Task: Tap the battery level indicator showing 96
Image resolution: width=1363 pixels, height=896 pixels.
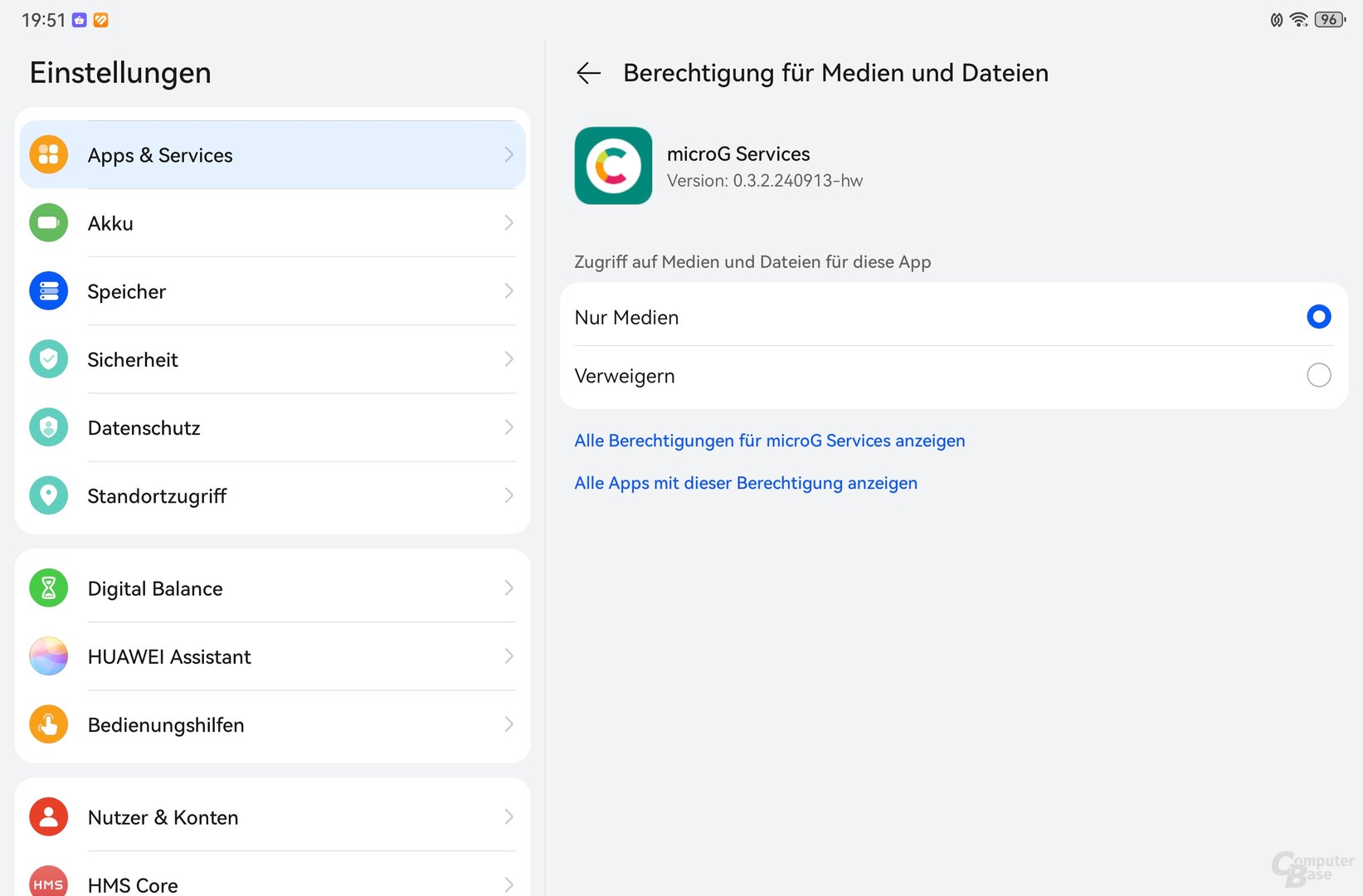Action: (x=1330, y=20)
